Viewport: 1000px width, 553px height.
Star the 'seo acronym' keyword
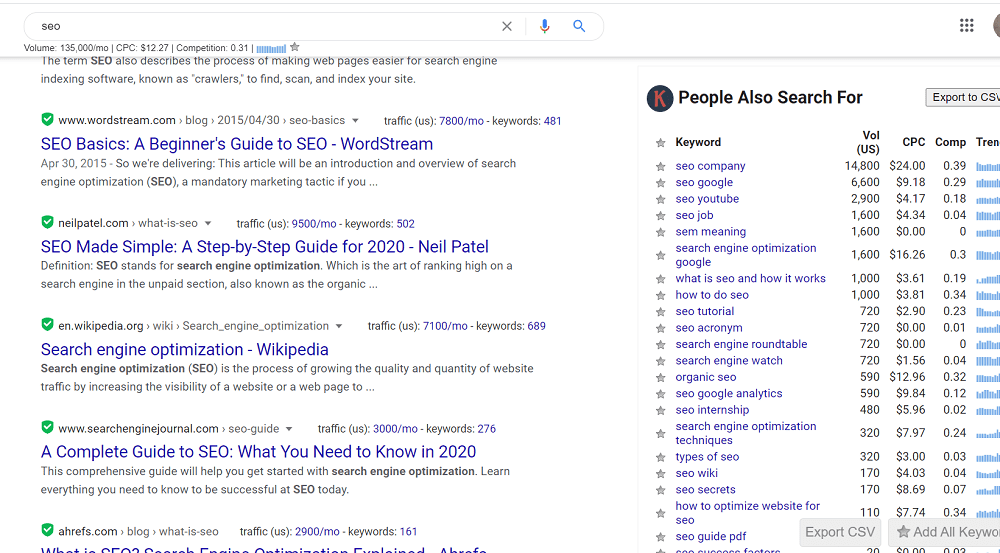point(661,329)
